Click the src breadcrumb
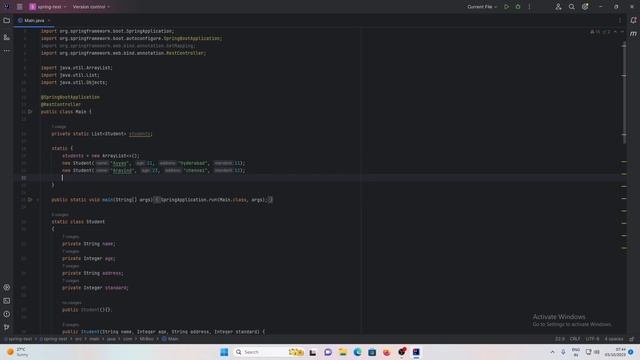Image resolution: width=640 pixels, height=360 pixels. pyautogui.click(x=78, y=339)
